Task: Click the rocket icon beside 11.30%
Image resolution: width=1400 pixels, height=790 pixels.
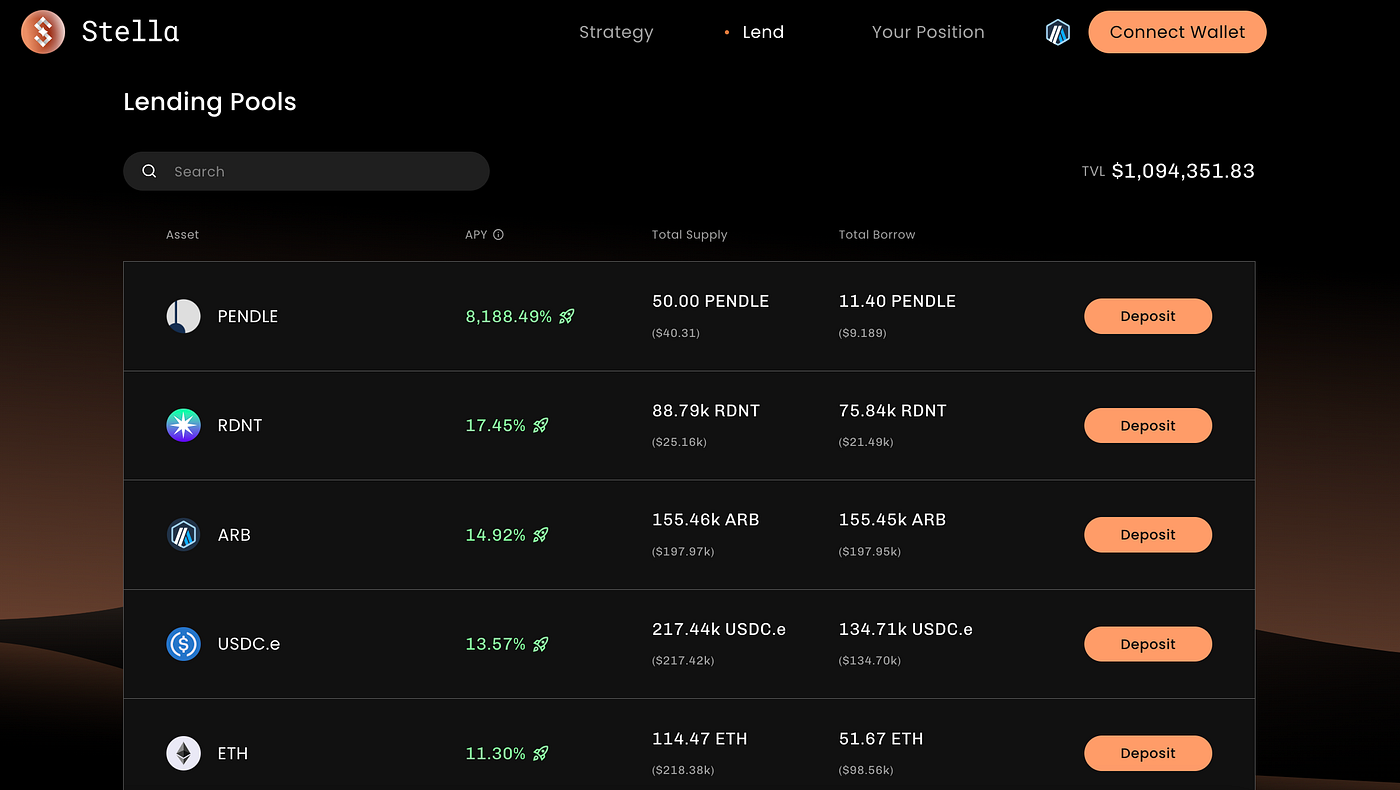Action: coord(541,753)
